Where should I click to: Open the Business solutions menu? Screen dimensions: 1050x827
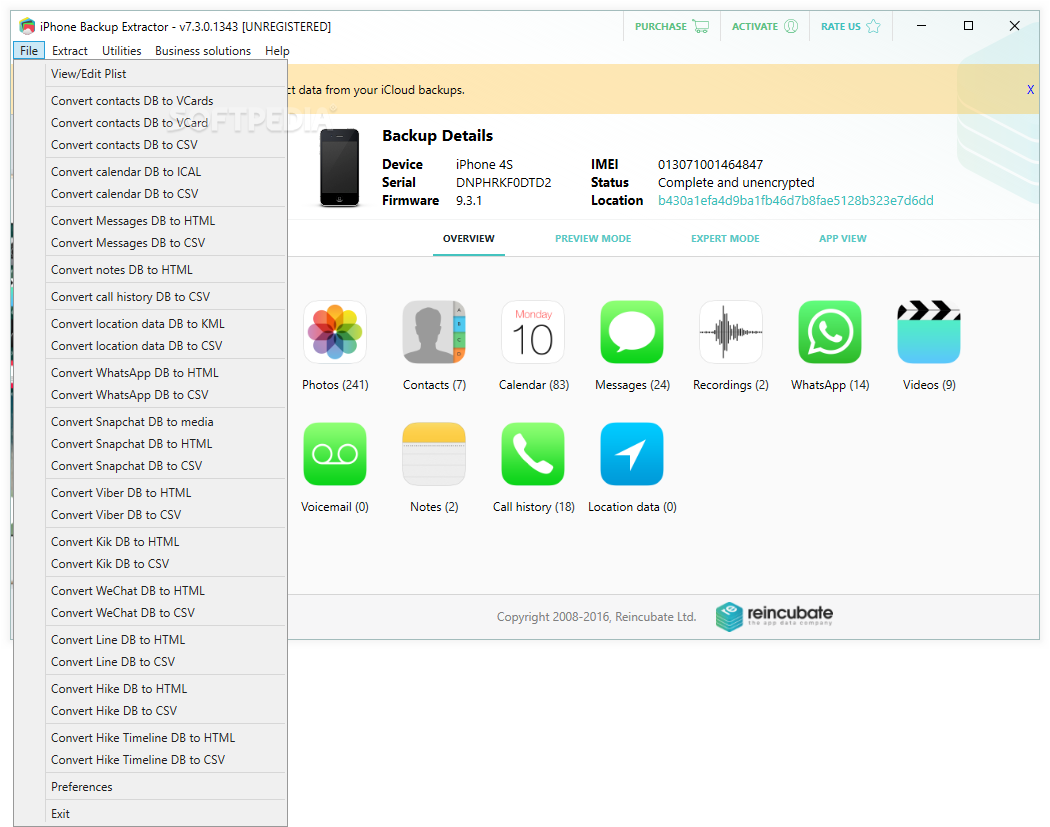click(x=203, y=50)
